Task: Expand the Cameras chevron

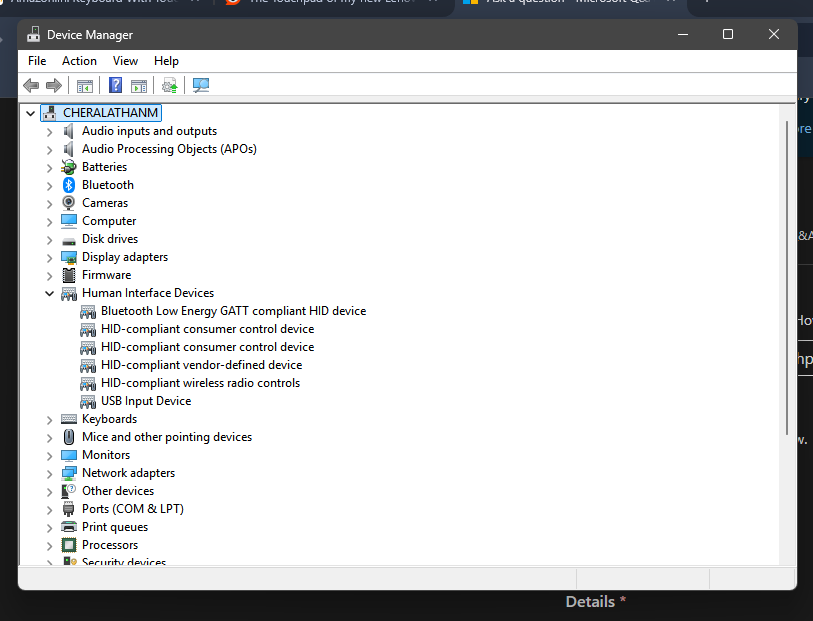Action: pyautogui.click(x=49, y=204)
